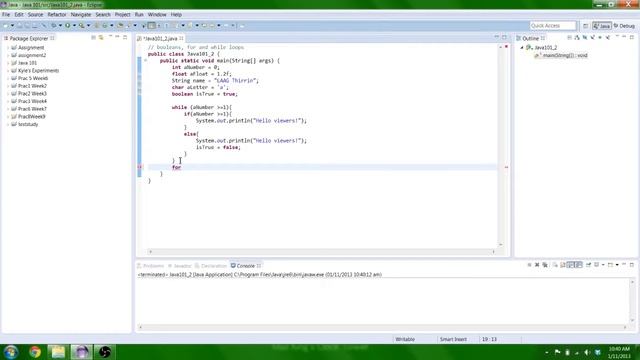Clear the Console output
This screenshot has height=360, width=640.
pyautogui.click(x=555, y=265)
